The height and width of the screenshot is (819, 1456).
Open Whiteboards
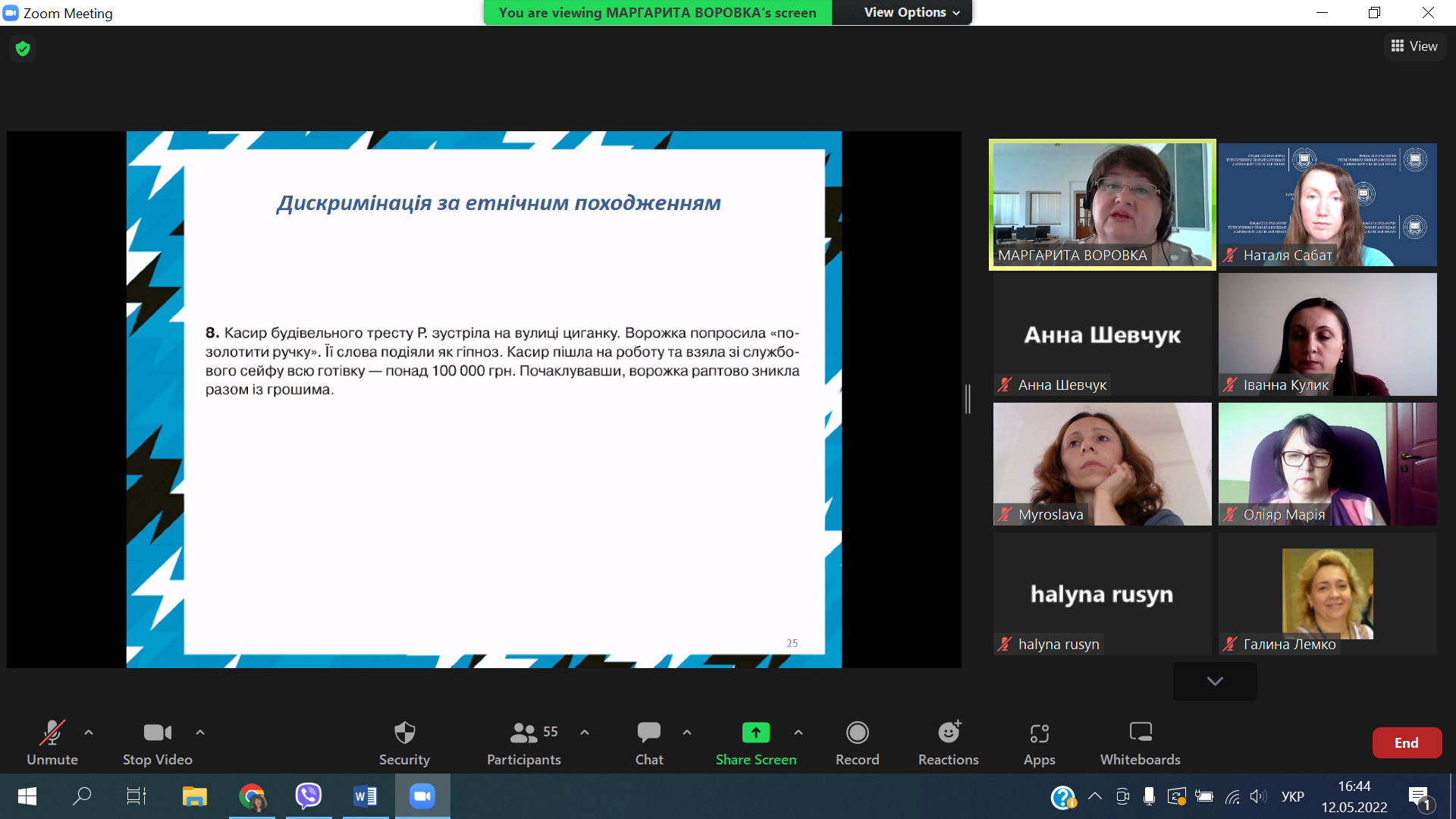point(1140,733)
